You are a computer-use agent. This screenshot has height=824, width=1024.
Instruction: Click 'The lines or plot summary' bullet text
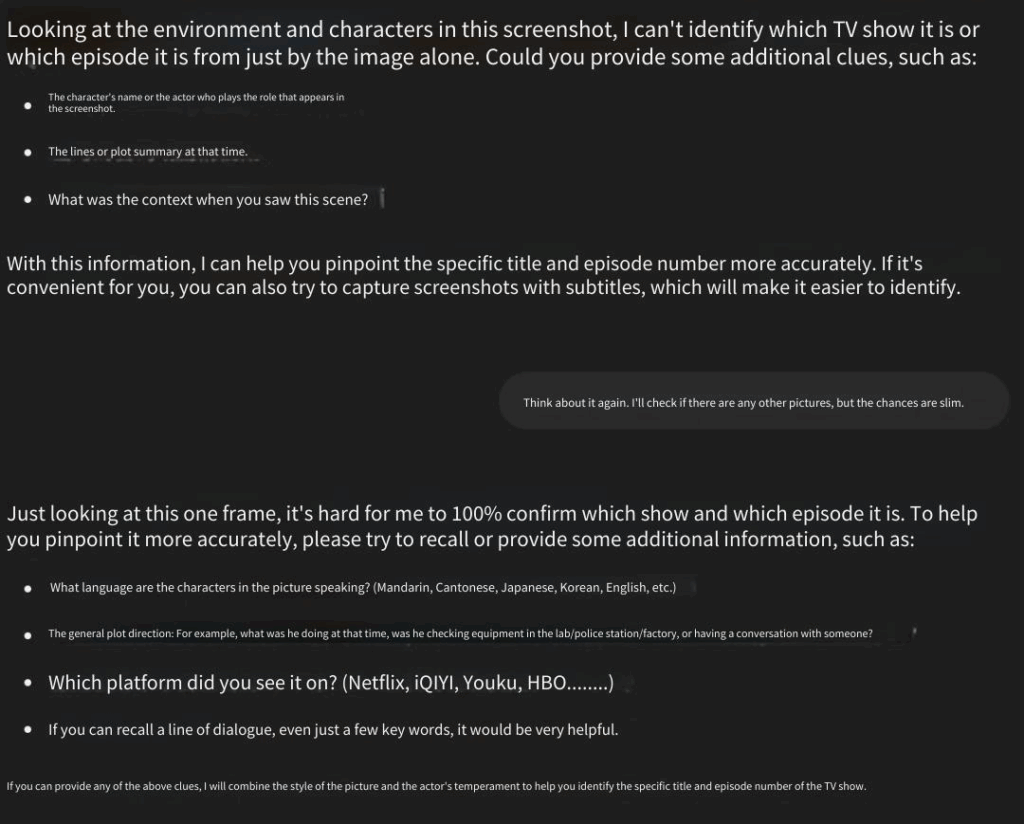(x=148, y=151)
